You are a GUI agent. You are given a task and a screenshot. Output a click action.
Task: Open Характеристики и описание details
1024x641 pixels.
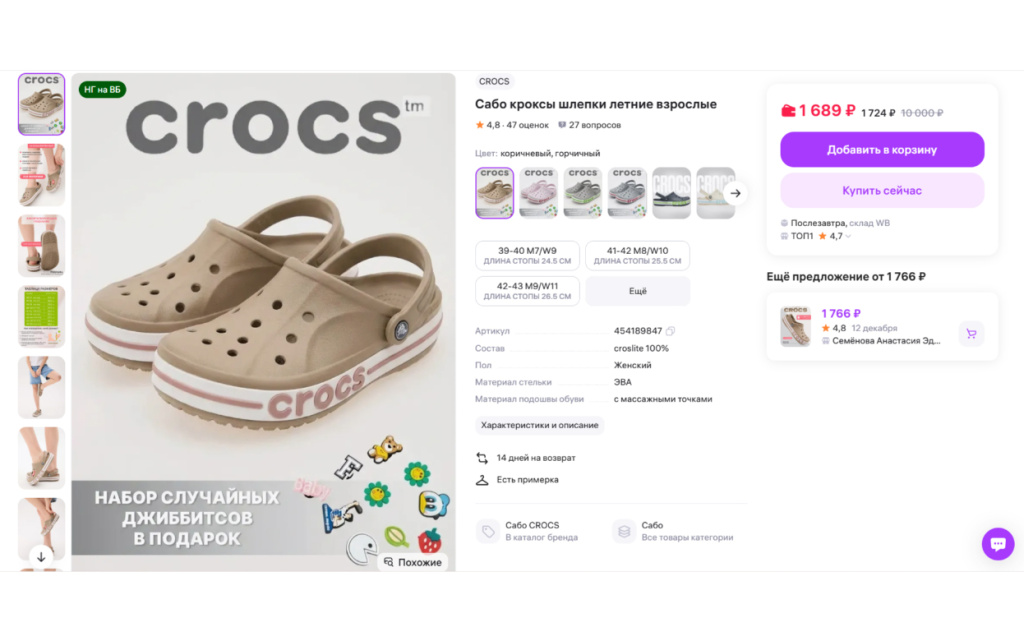point(539,425)
